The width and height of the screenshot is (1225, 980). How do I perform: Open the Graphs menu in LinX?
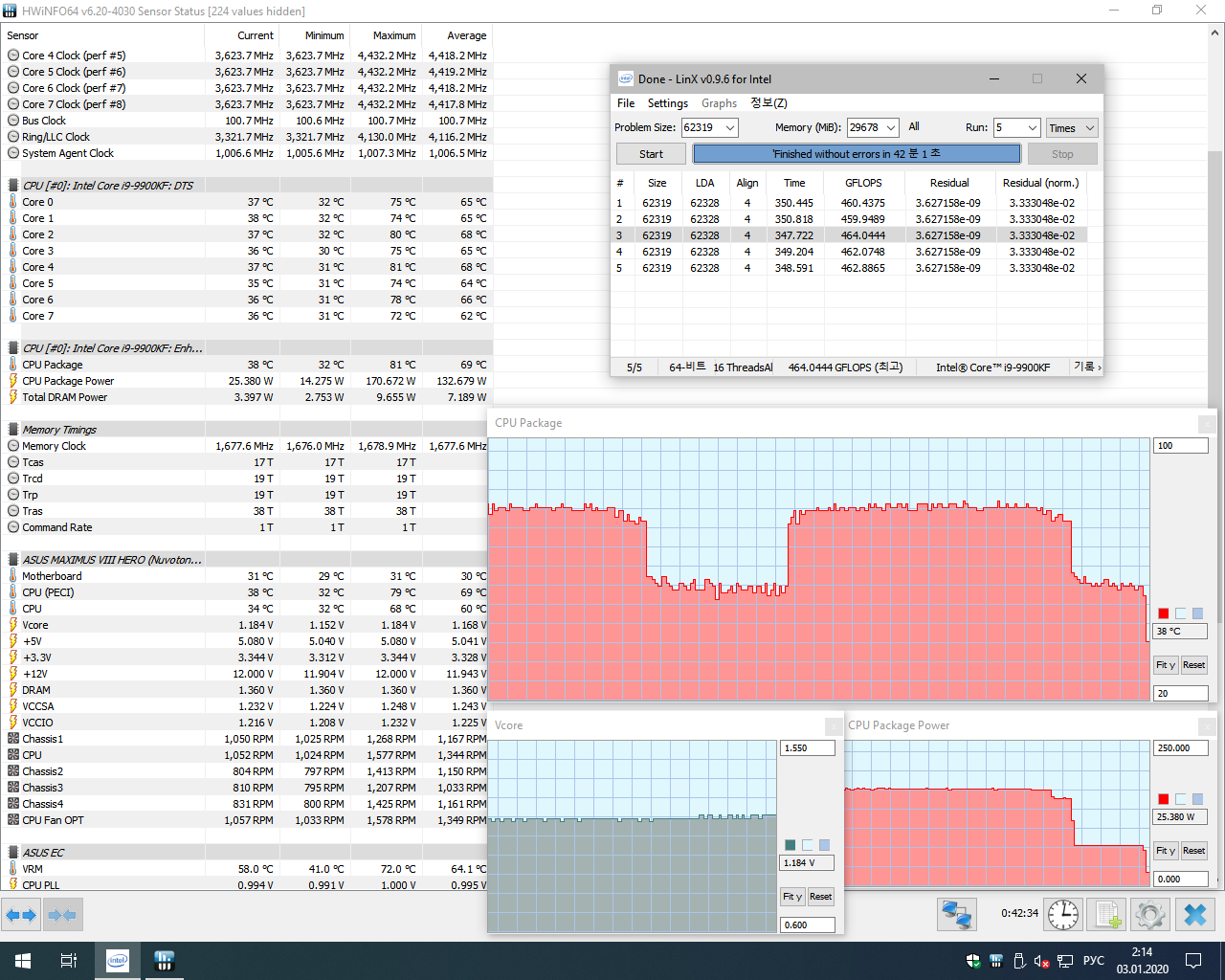click(x=719, y=103)
